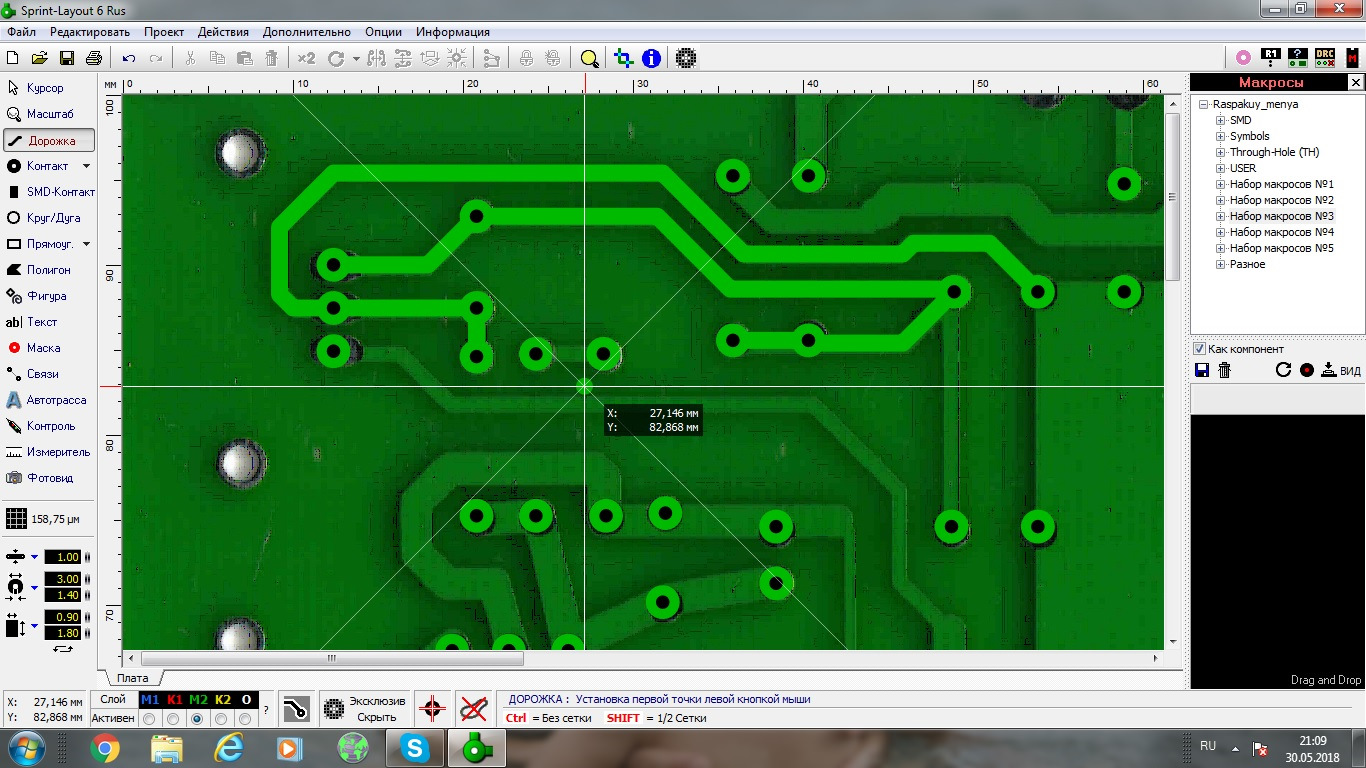
Task: Select the SMD-Контакт tool
Action: coord(50,192)
